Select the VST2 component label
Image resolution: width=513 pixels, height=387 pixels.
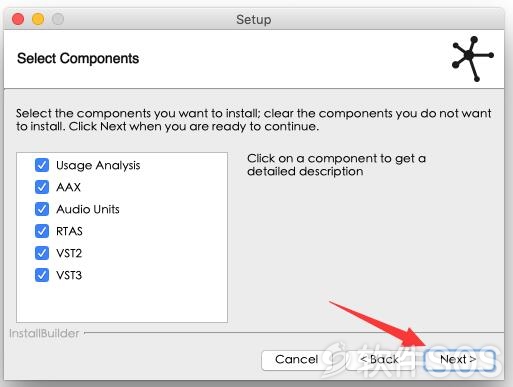pos(69,253)
